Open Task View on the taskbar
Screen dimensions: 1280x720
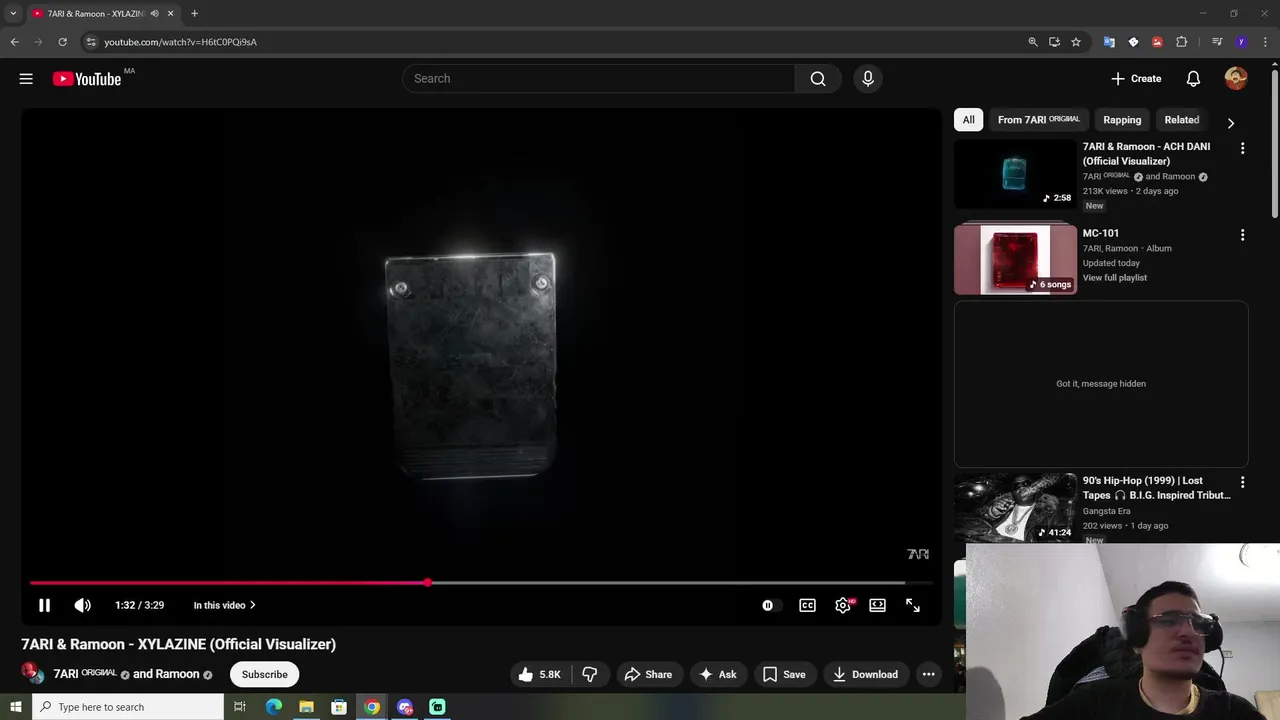click(240, 707)
